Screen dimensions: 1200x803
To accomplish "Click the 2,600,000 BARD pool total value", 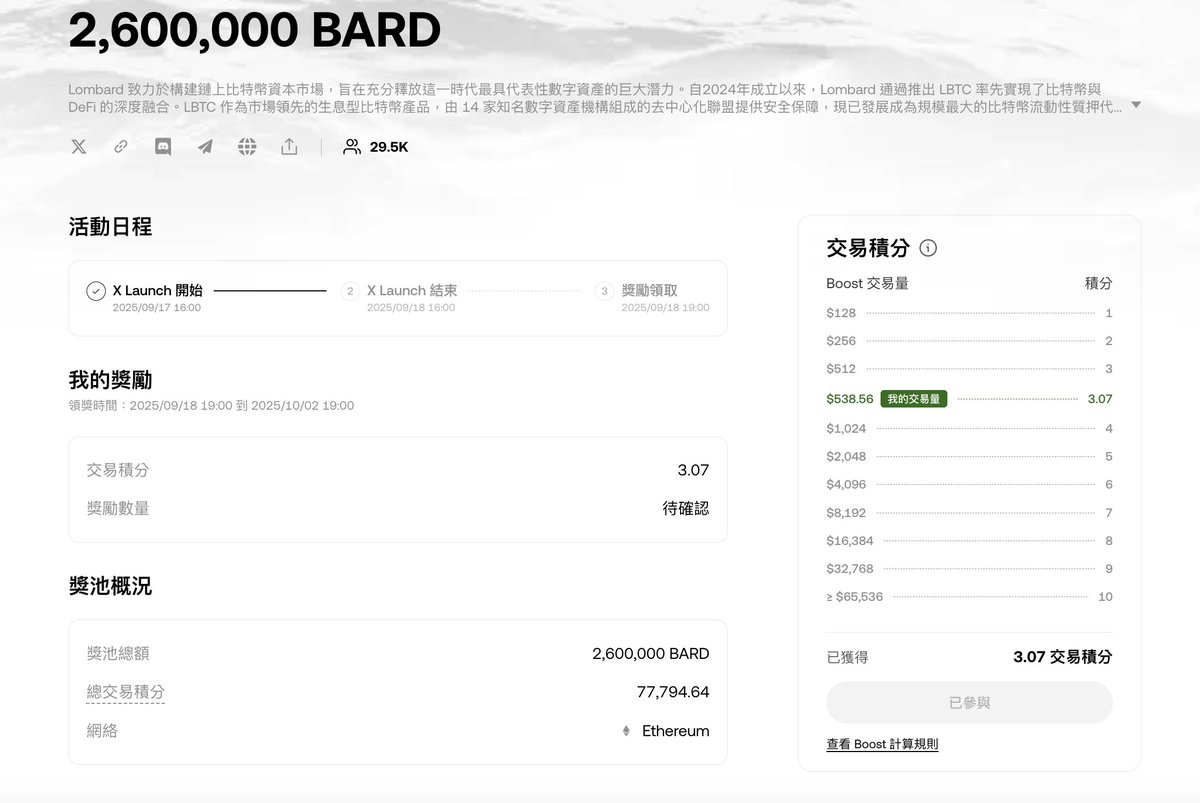I will click(x=651, y=654).
